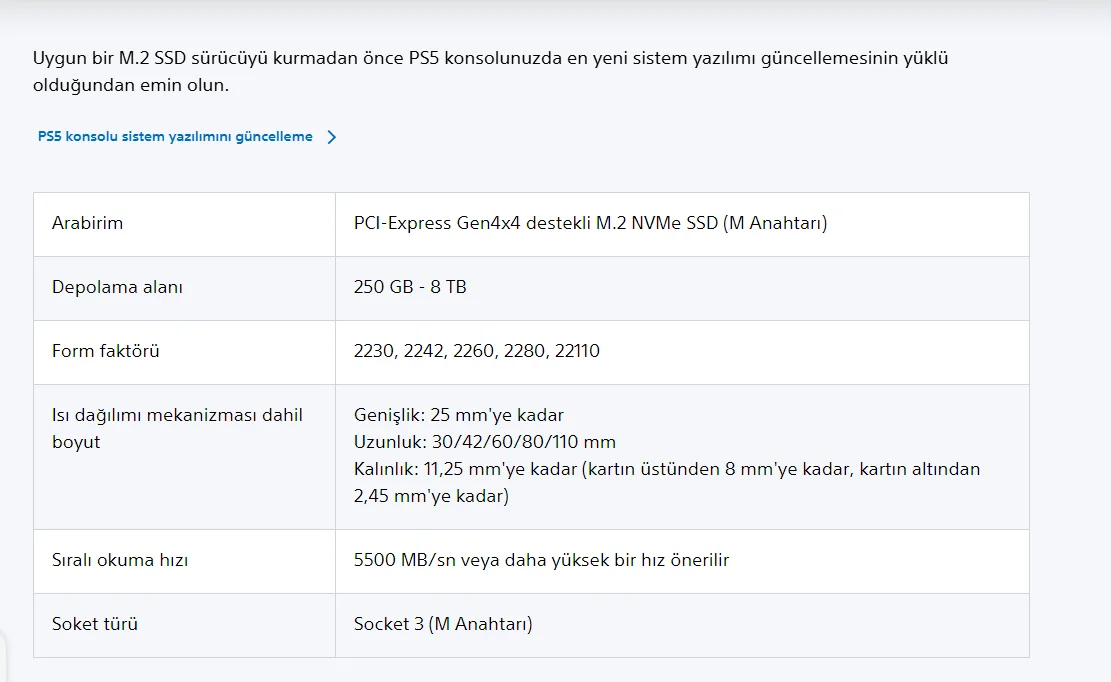Image resolution: width=1111 pixels, height=682 pixels.
Task: Click the Form faktörü row label
Action: [106, 351]
